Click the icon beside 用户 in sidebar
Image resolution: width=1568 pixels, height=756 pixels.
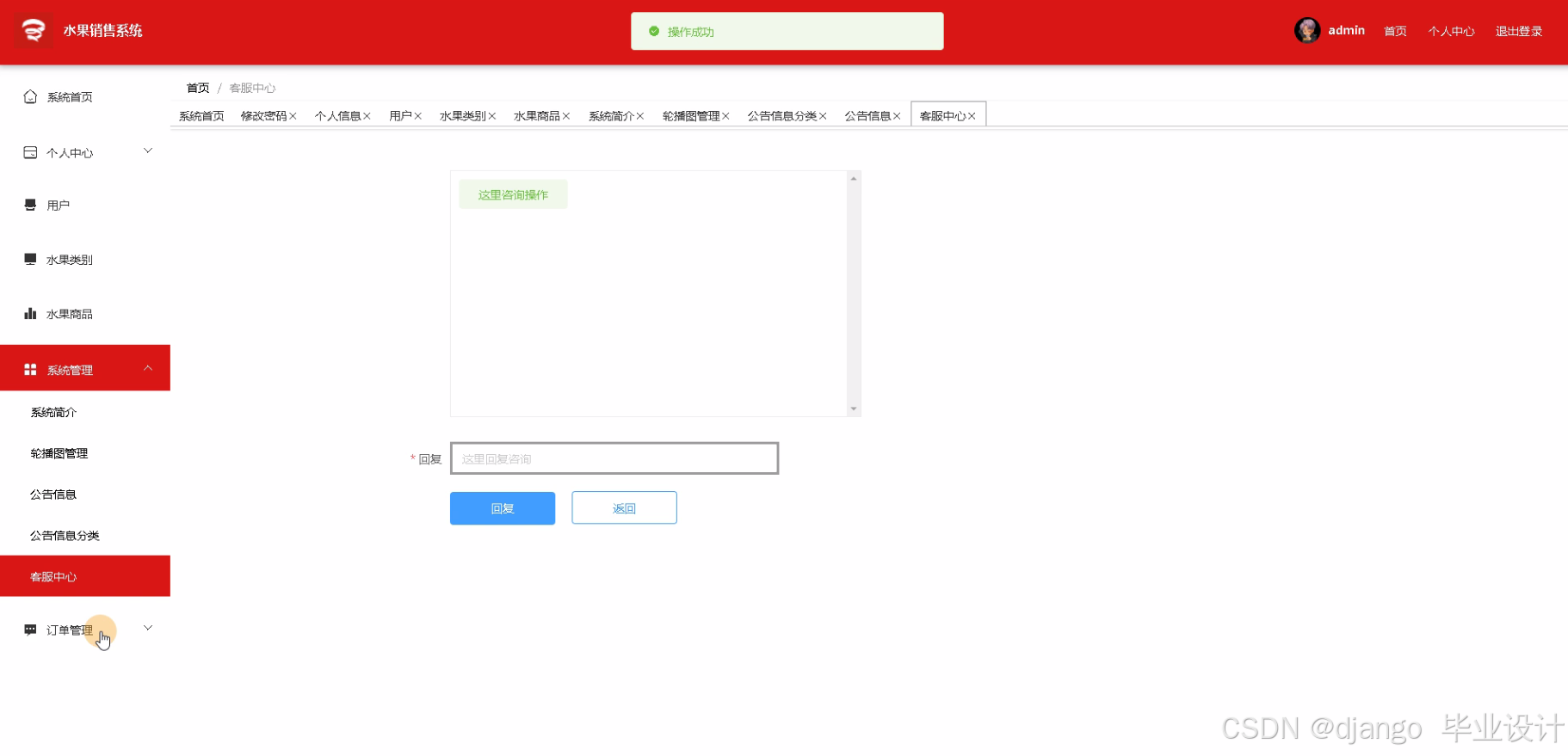[x=30, y=205]
